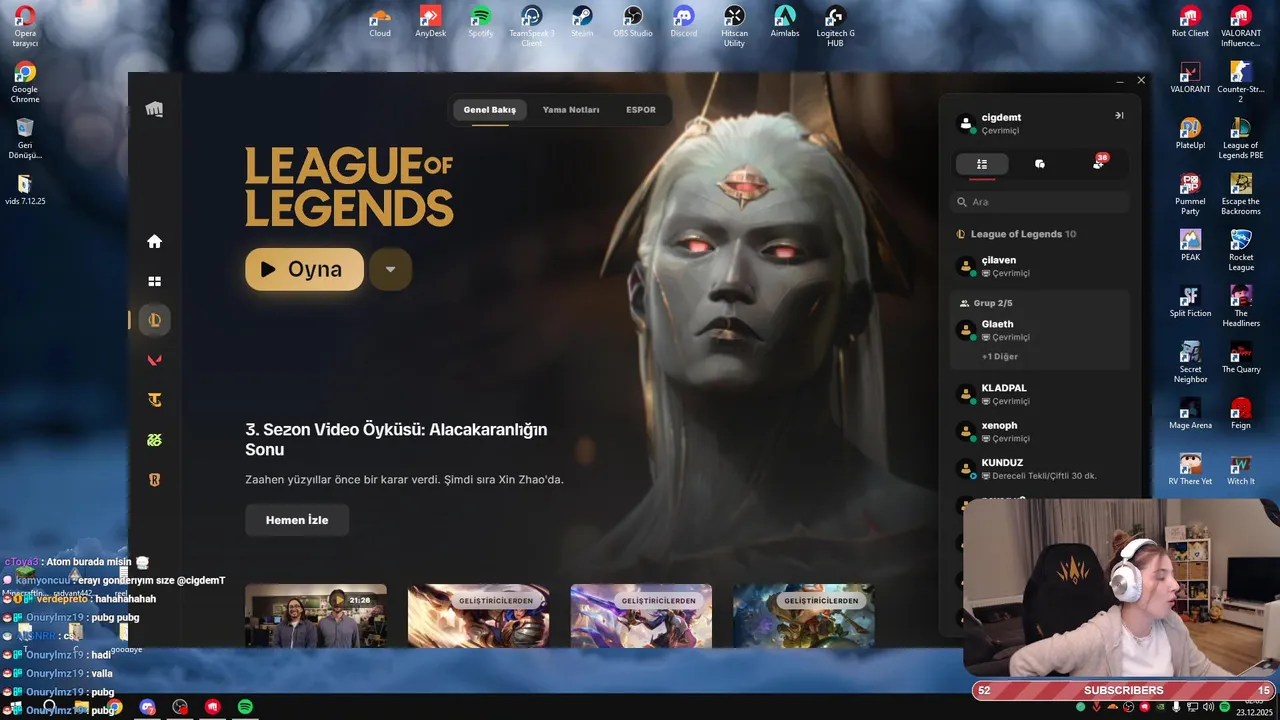
Task: Open the Secret Neighbor desktop shortcut
Action: pos(1190,362)
